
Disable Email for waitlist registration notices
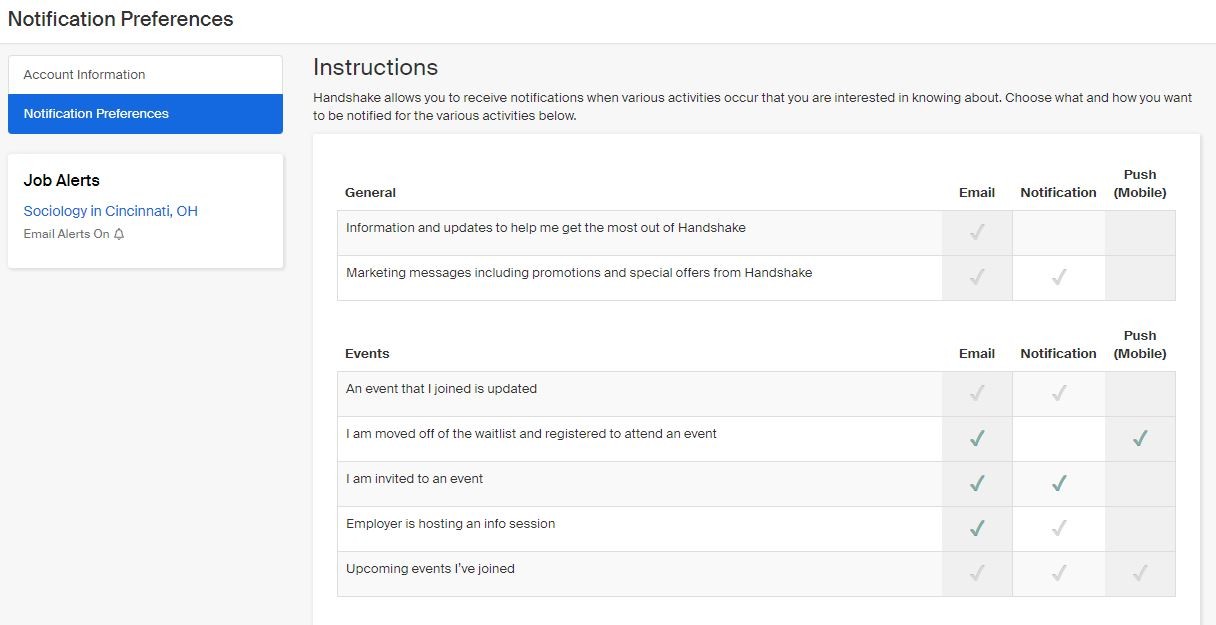(x=976, y=438)
